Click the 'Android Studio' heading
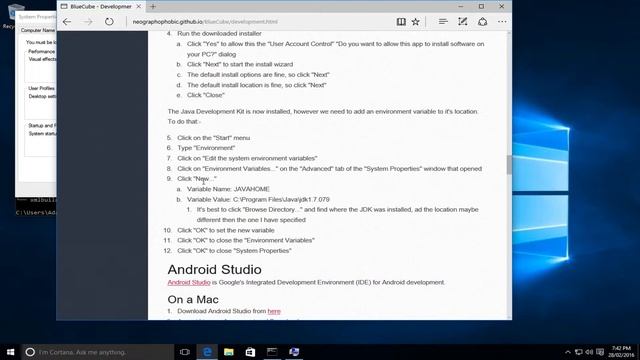Viewport: 640px width, 360px height. coord(214,269)
